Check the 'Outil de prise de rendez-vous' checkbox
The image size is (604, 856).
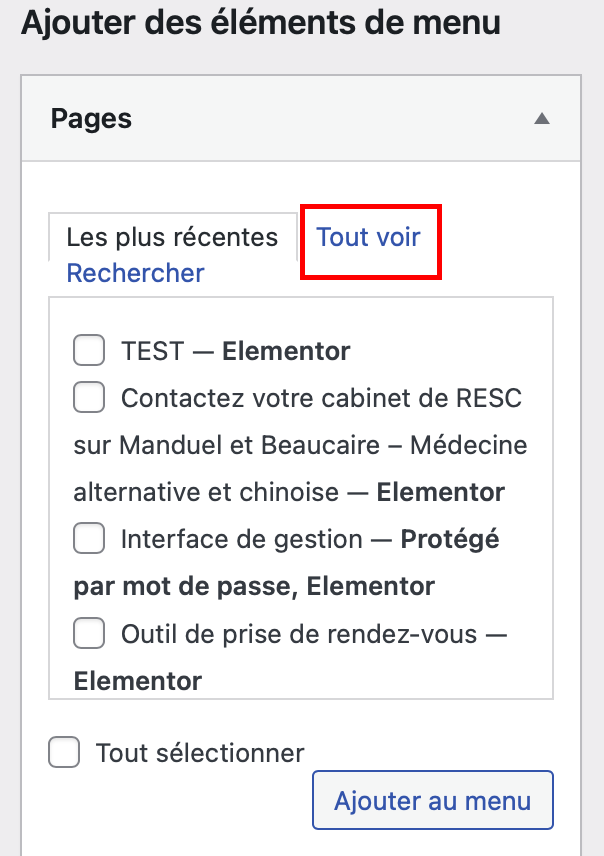coord(89,633)
